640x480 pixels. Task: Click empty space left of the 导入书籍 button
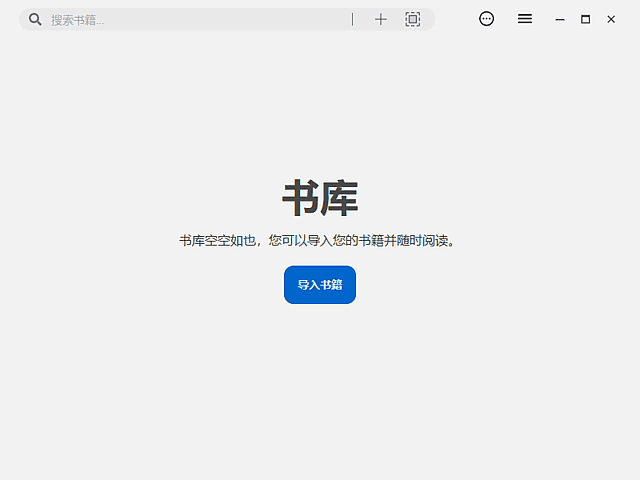180,285
